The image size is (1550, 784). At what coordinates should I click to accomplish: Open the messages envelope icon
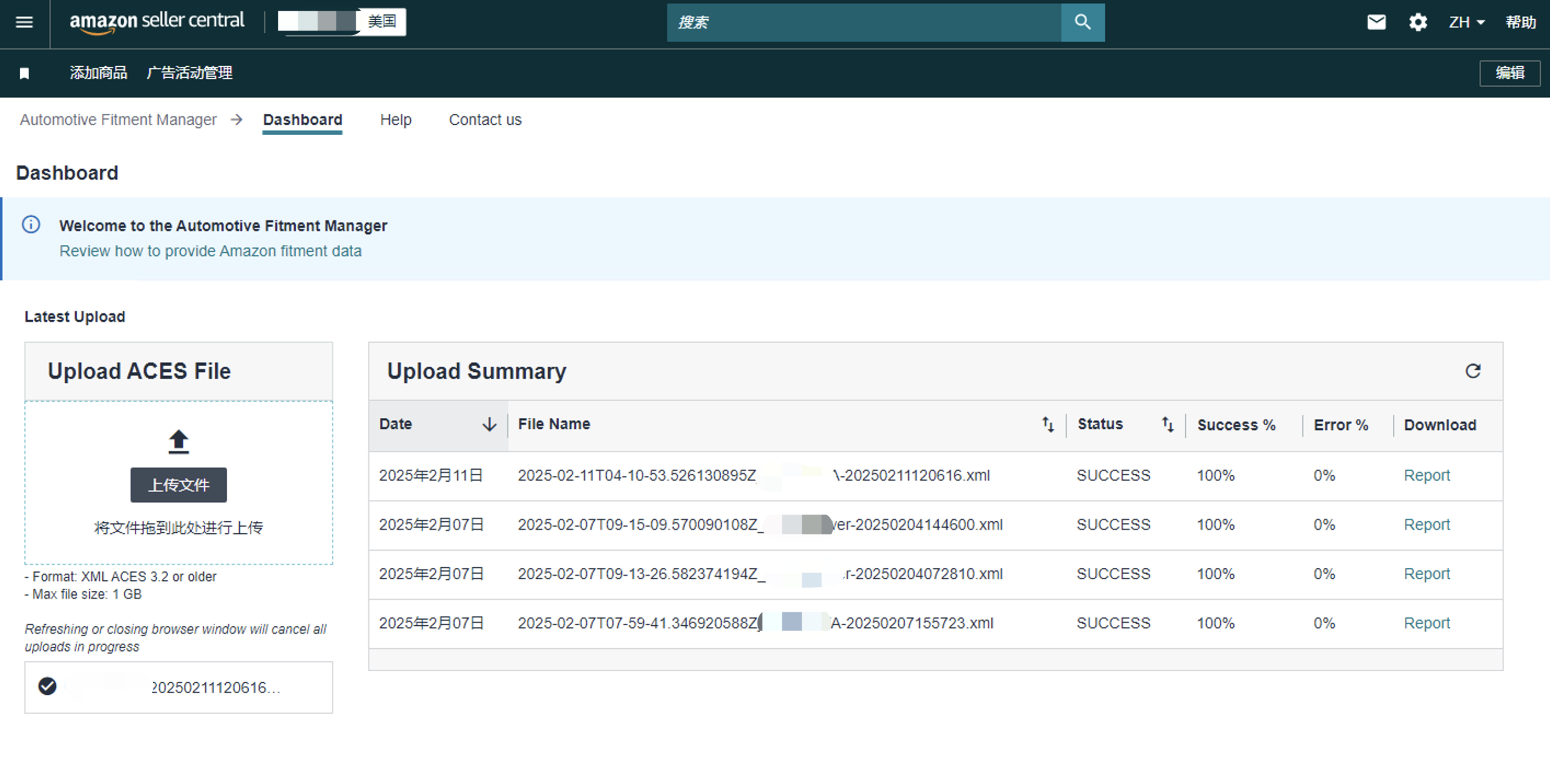coord(1376,22)
